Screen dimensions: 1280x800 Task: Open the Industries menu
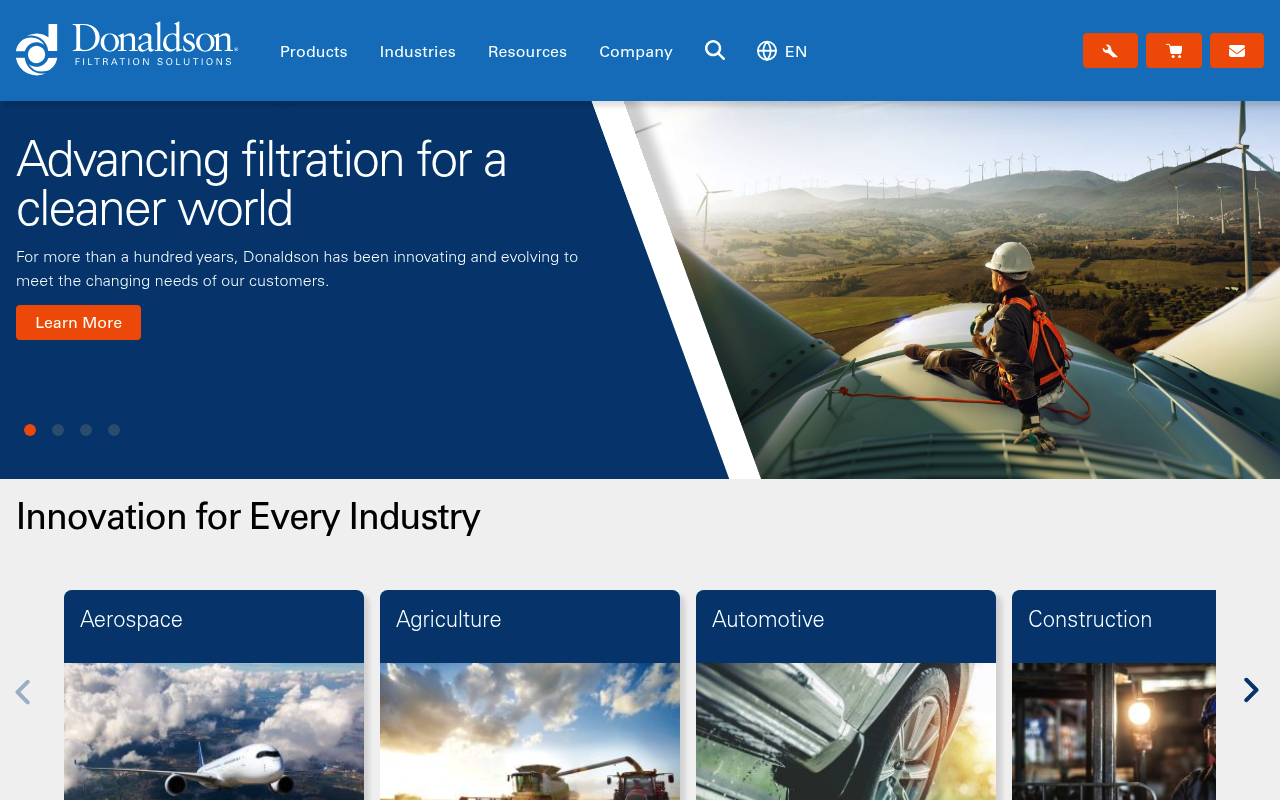(418, 51)
